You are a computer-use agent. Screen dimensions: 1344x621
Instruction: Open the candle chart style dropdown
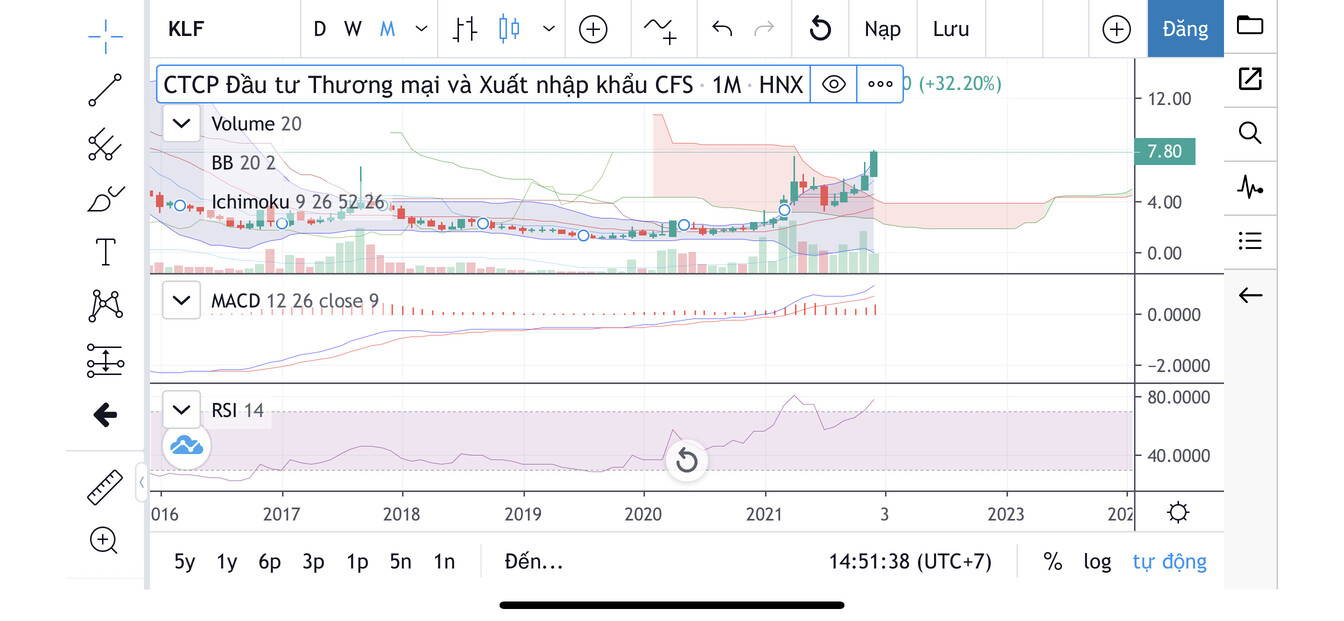point(548,29)
